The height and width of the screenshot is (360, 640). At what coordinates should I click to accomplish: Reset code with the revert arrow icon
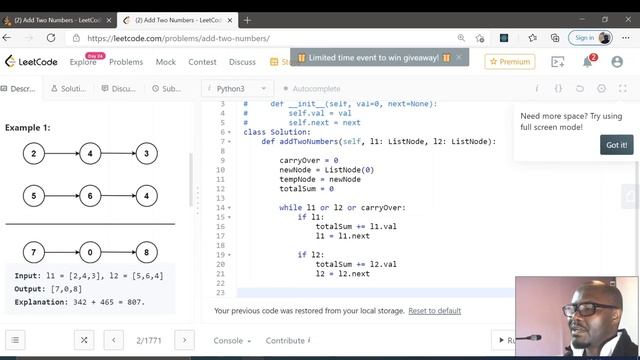[x=580, y=88]
